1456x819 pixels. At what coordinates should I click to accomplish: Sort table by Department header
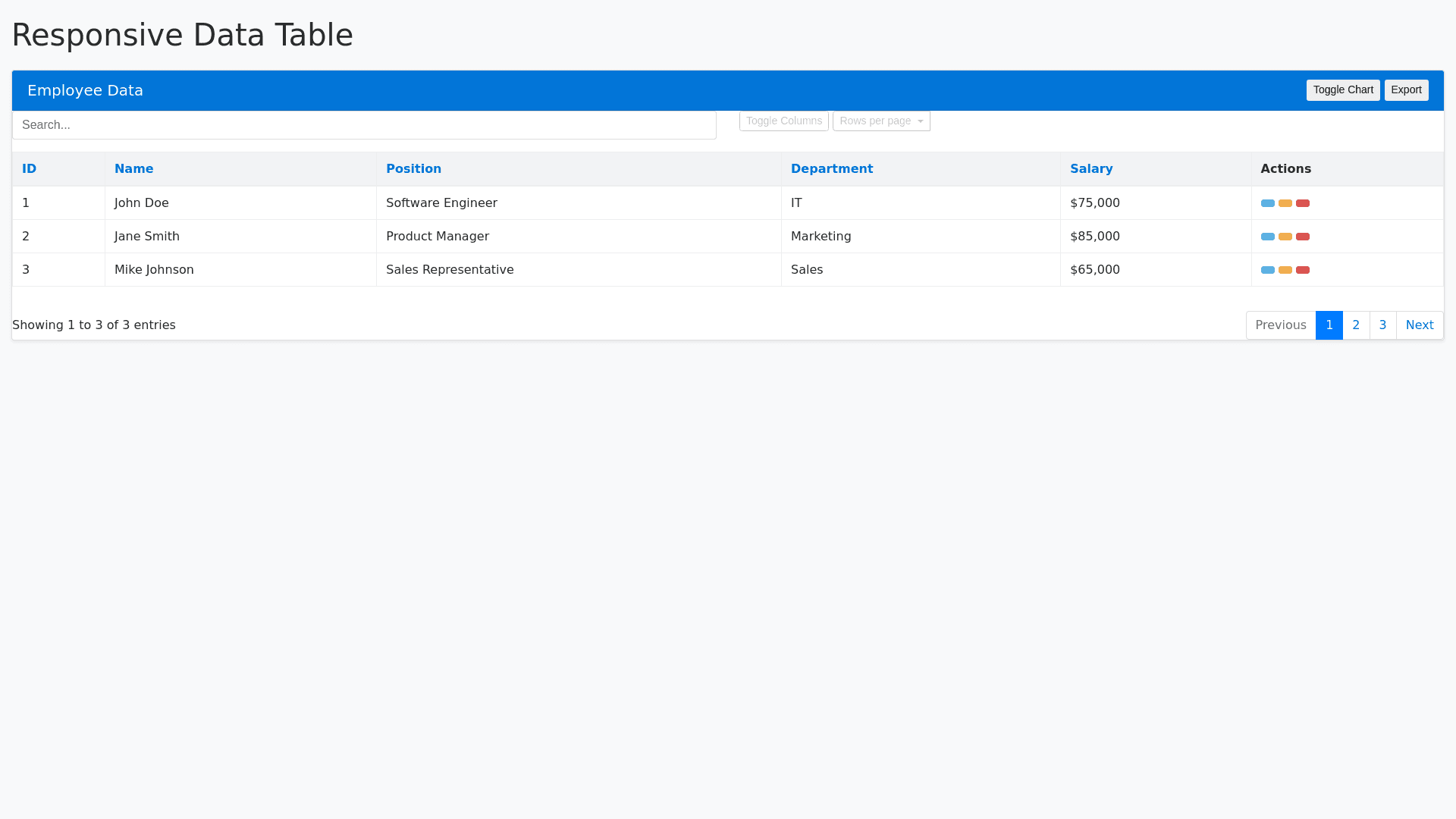(831, 169)
